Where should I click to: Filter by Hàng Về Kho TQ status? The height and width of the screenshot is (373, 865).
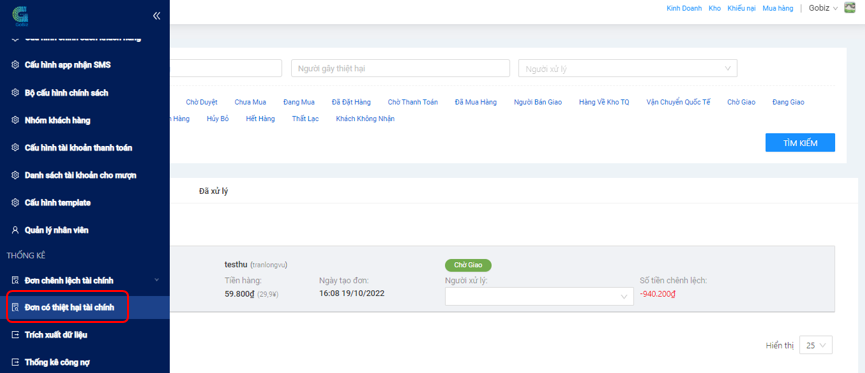604,102
